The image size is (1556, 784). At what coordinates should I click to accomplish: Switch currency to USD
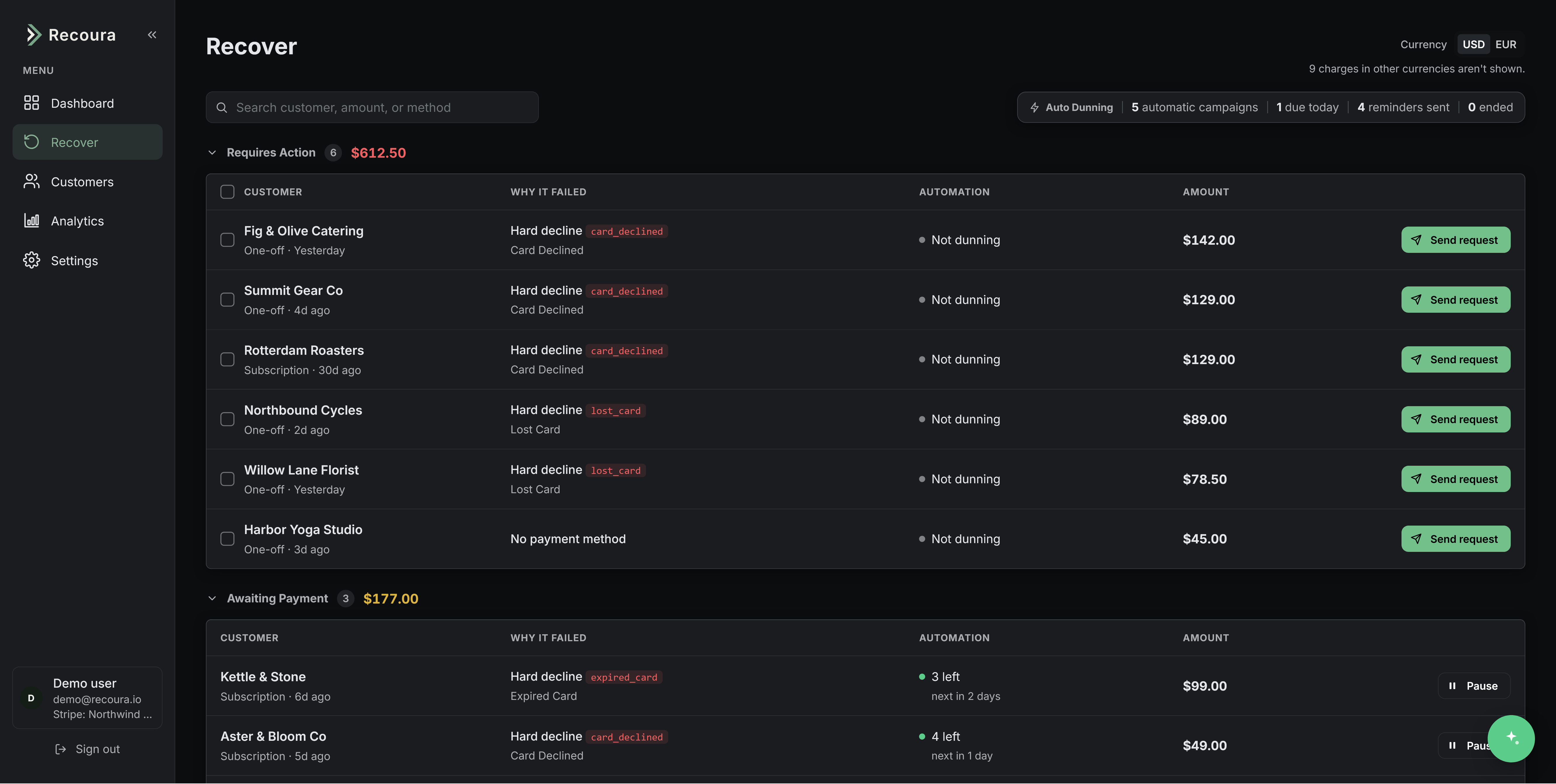point(1473,44)
